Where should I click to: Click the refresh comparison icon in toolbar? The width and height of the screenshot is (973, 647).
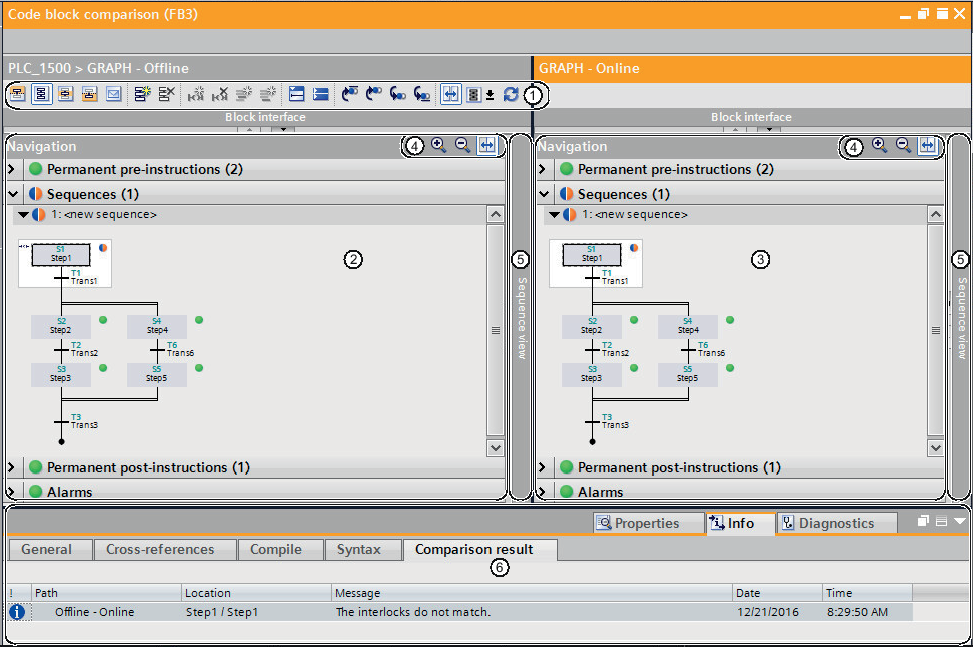(x=511, y=94)
